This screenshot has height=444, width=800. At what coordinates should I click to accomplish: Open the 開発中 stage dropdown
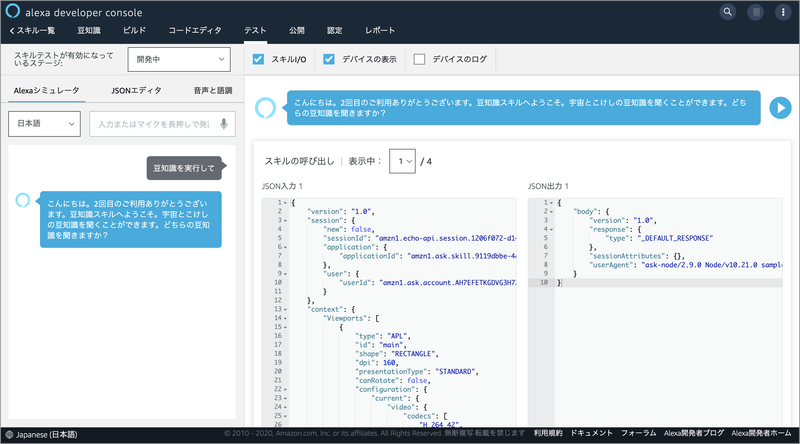(x=179, y=59)
